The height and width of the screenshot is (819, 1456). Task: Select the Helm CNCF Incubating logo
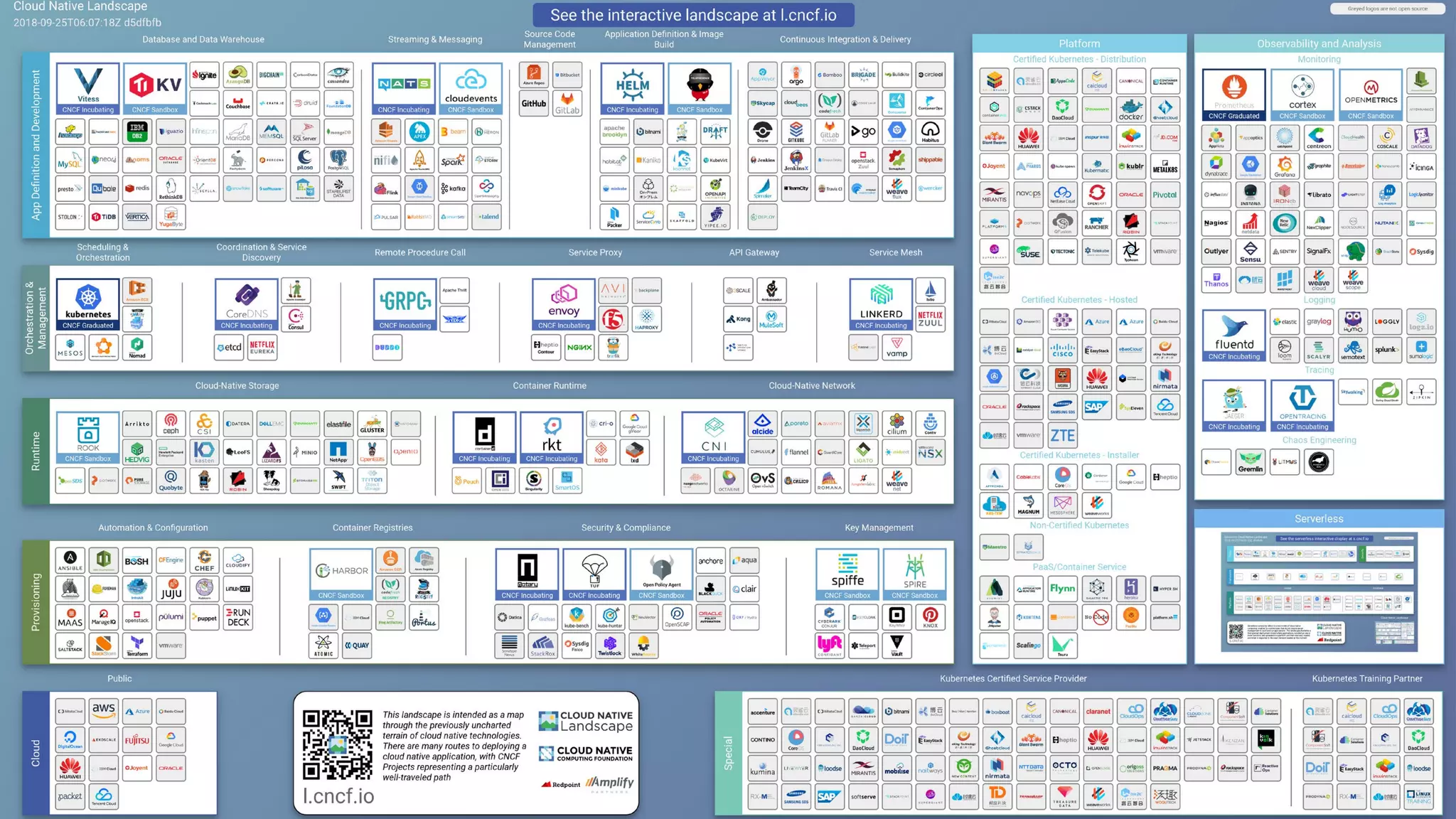click(632, 88)
